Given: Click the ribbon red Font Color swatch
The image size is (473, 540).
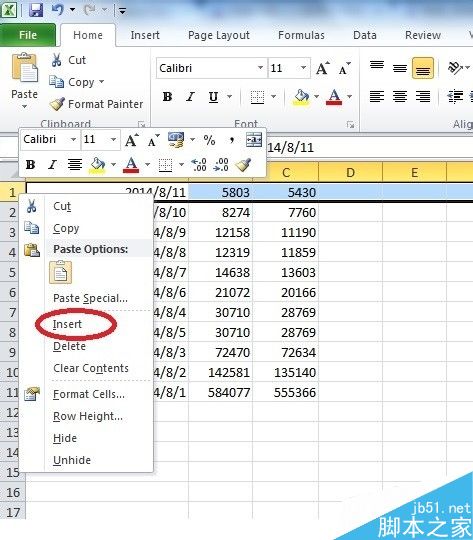Looking at the screenshot, I should (x=334, y=97).
